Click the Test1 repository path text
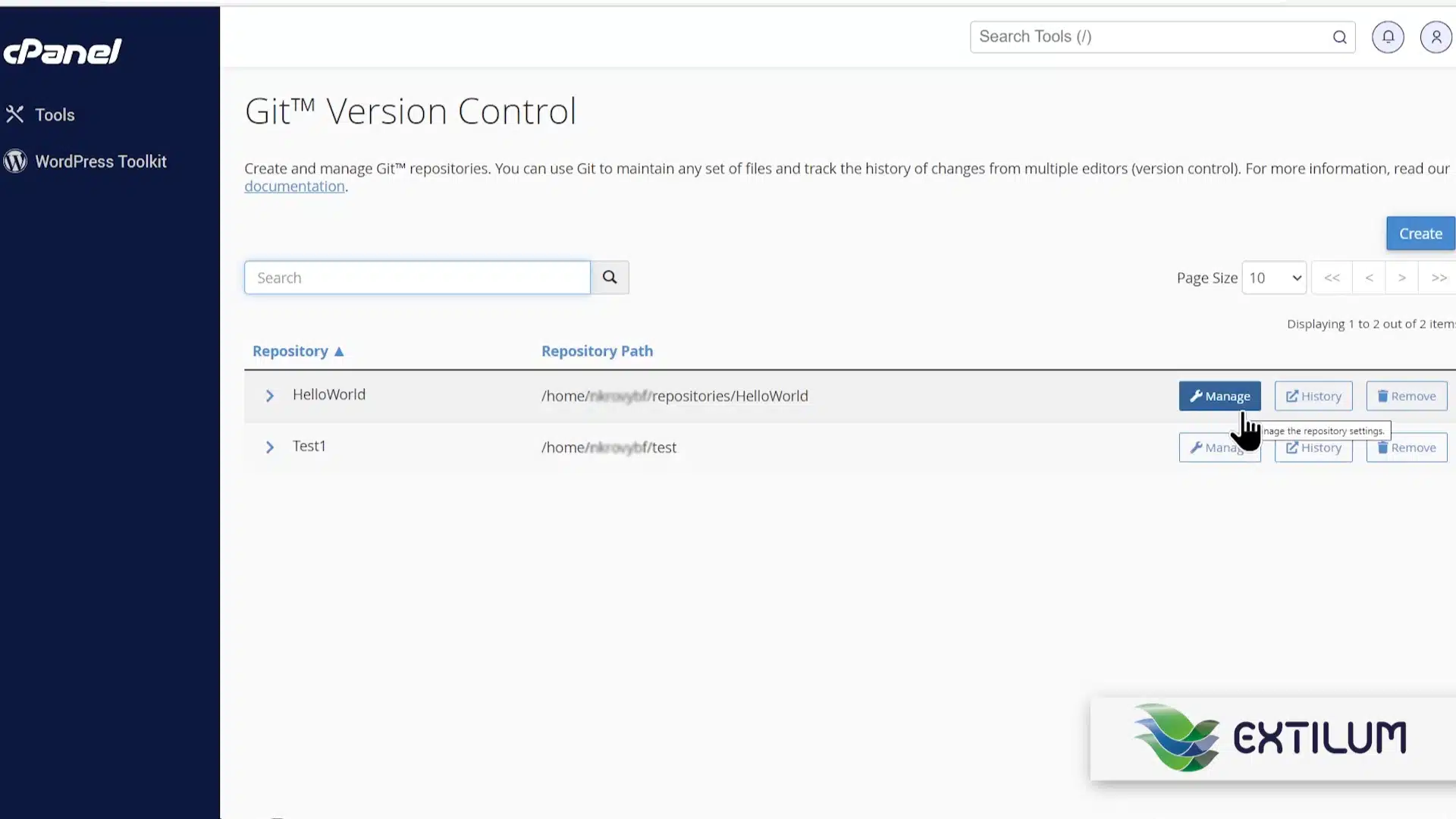Screen dimensions: 1456x819 (x=609, y=447)
